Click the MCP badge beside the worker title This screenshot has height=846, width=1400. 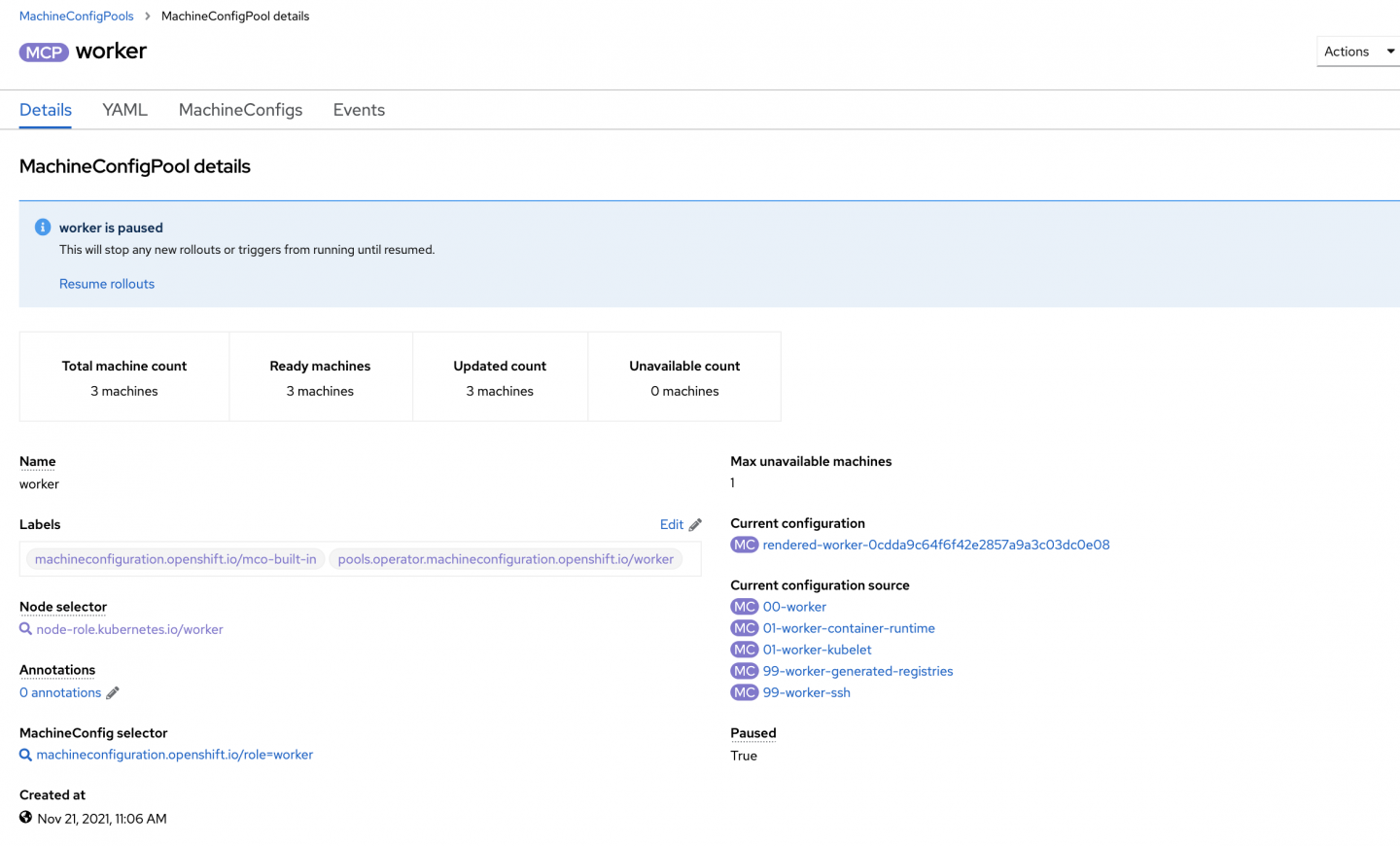[x=44, y=53]
